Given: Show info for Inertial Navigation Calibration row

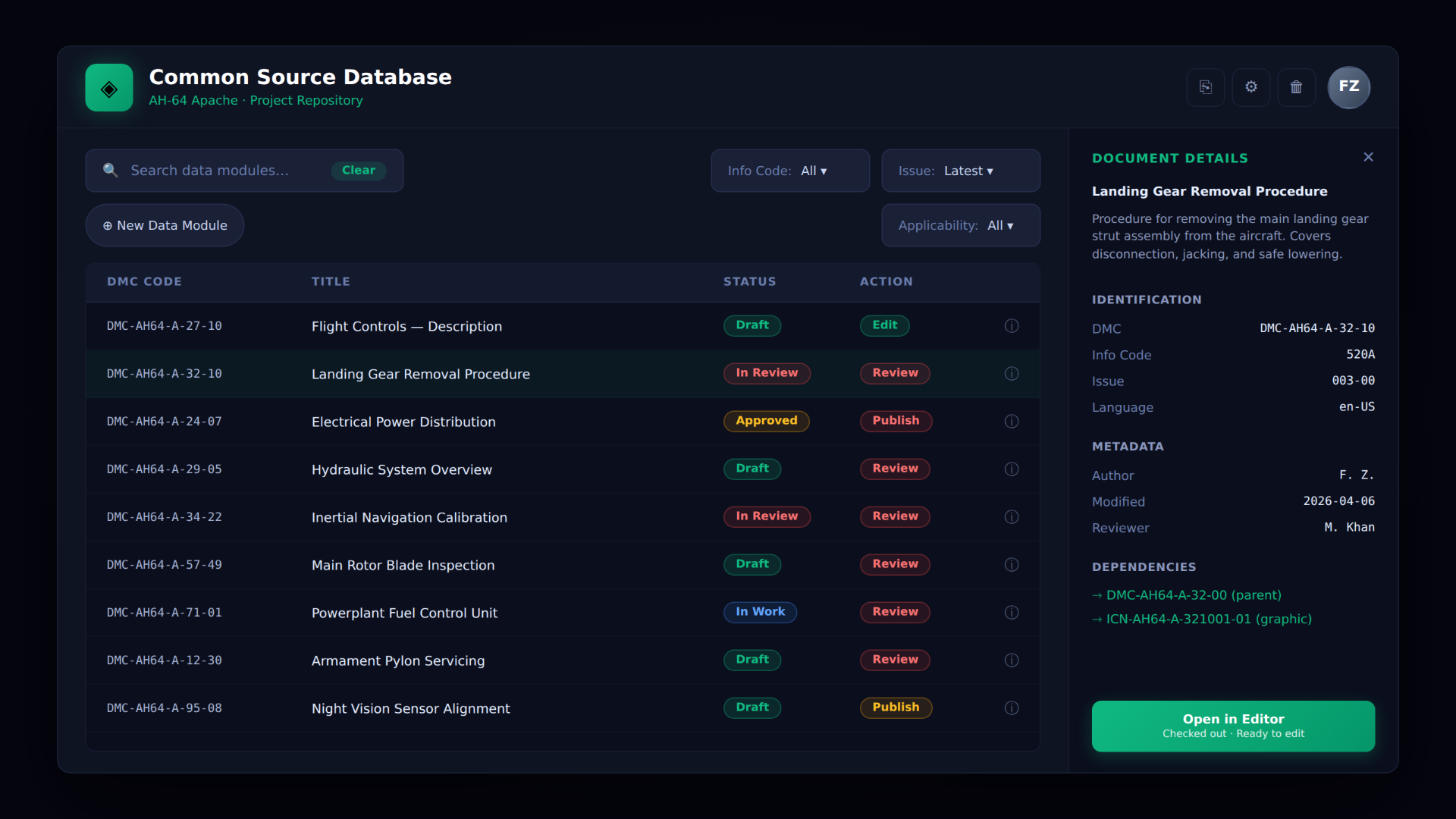Looking at the screenshot, I should click(1012, 516).
